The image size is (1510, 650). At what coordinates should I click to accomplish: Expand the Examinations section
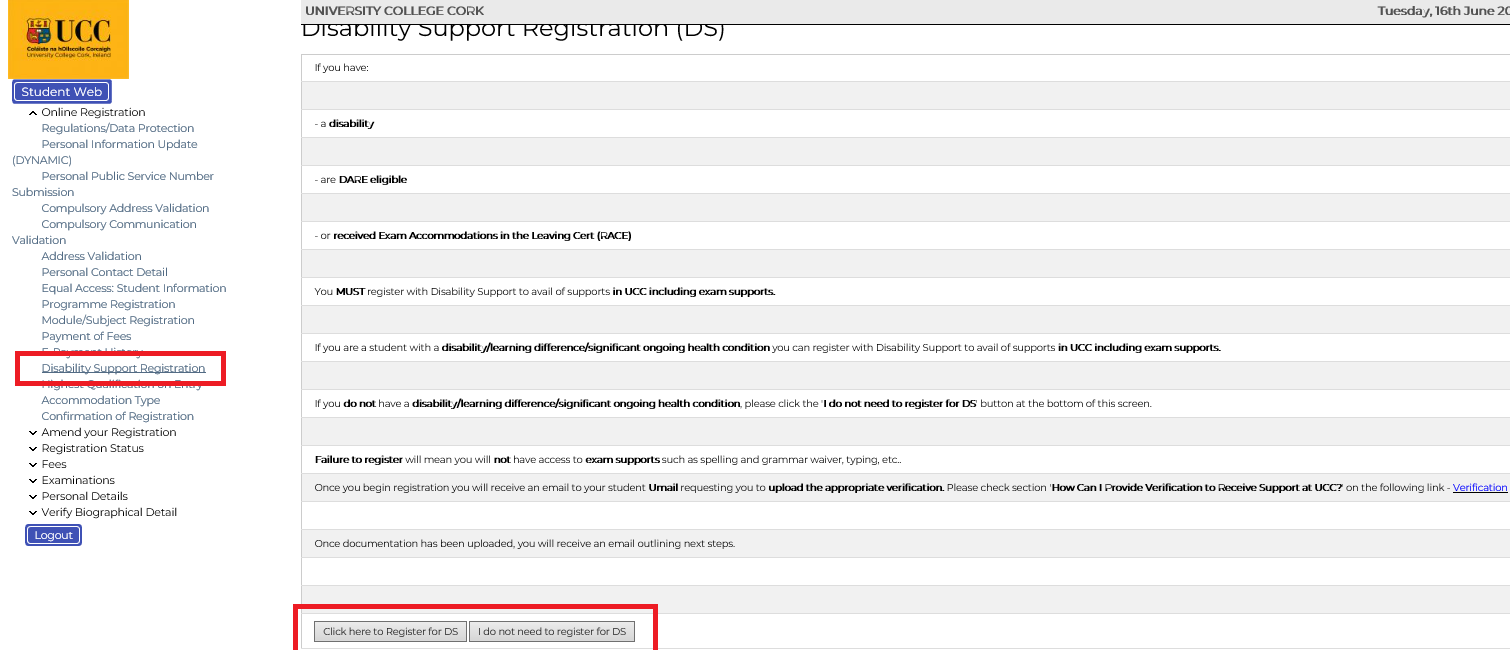[71, 480]
